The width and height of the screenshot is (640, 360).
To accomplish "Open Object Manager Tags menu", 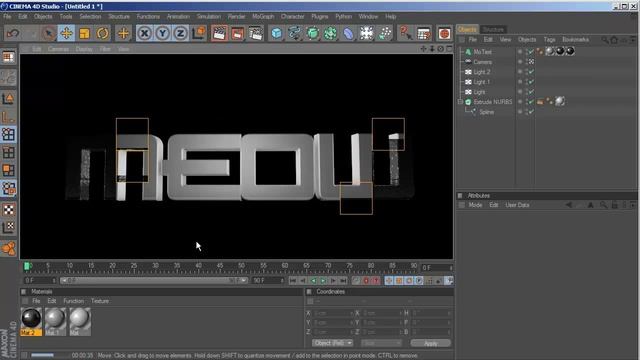I will pyautogui.click(x=549, y=40).
